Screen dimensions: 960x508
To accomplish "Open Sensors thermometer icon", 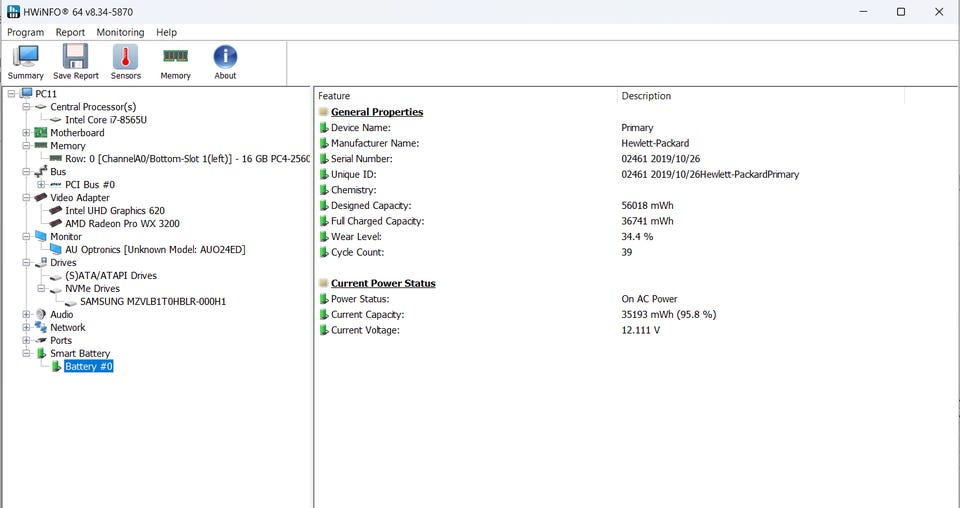I will click(x=125, y=58).
